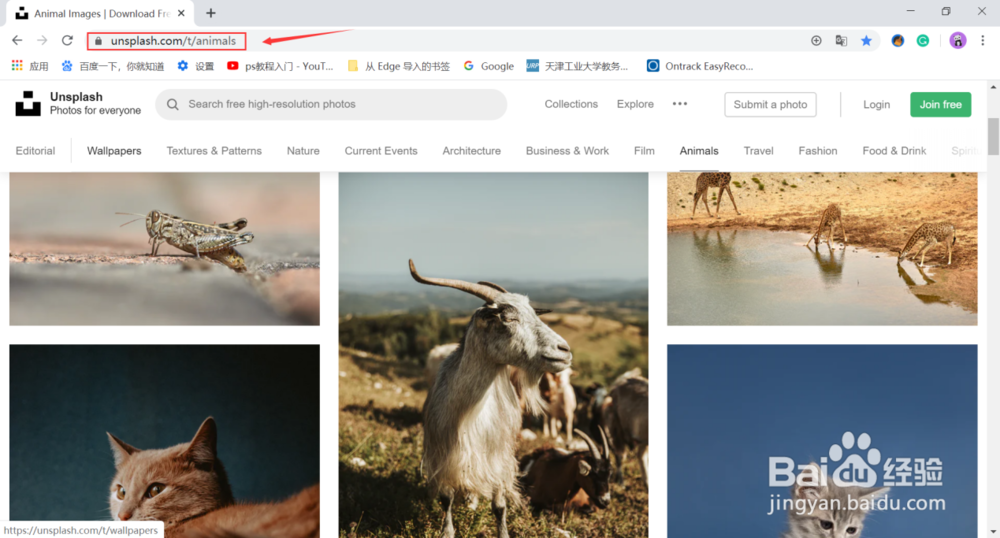This screenshot has width=1000, height=538.
Task: Open the Ontrack EasyReco bookmark
Action: 700,66
